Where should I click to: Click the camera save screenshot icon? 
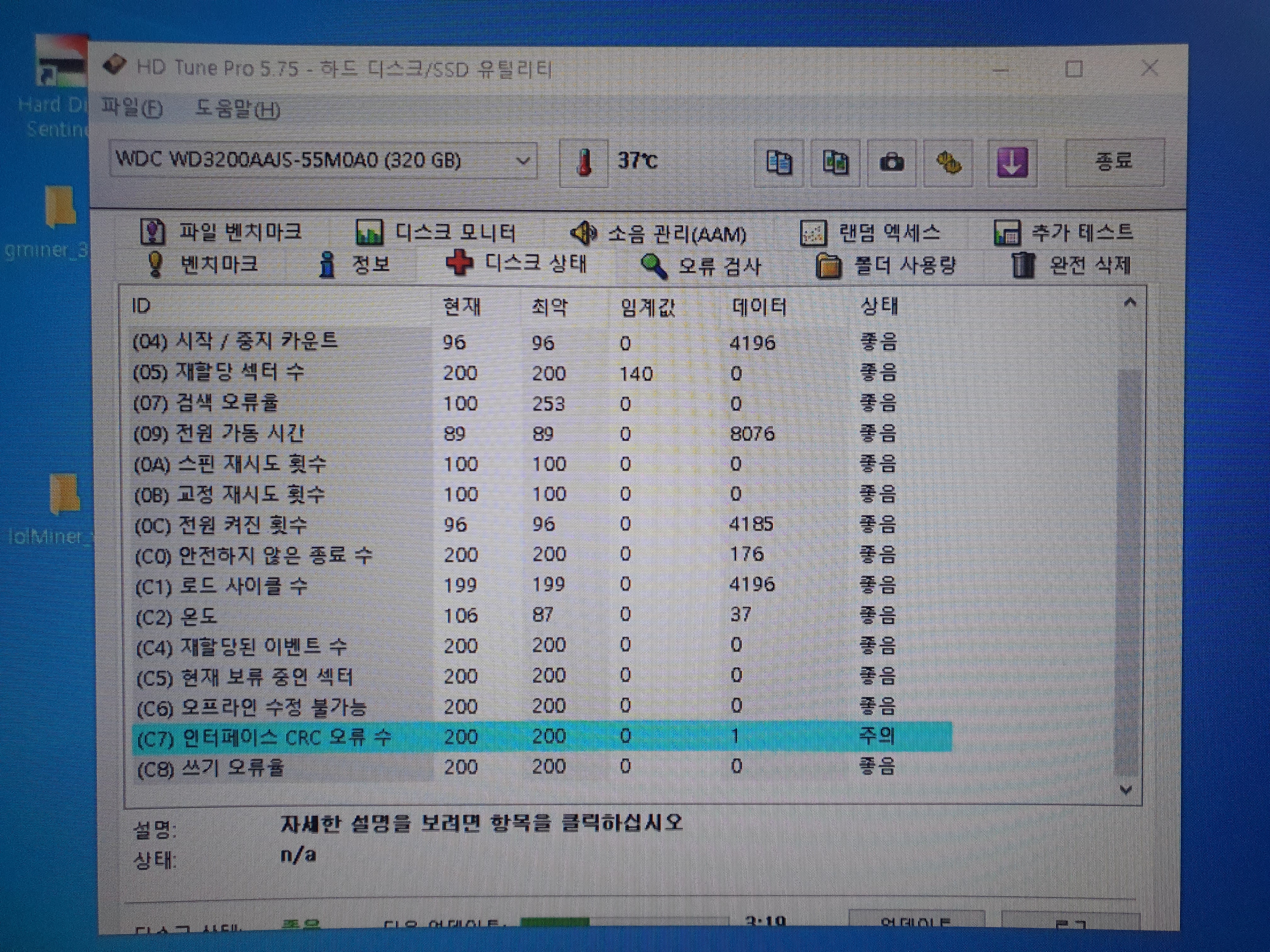(891, 163)
